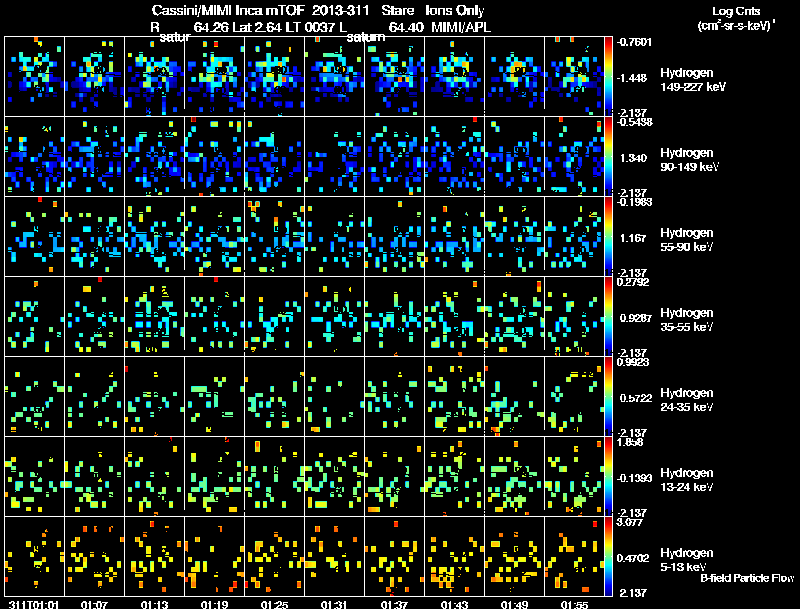The height and width of the screenshot is (609, 800).
Task: Click the -0.7601 color scale maximum
Action: 633,42
